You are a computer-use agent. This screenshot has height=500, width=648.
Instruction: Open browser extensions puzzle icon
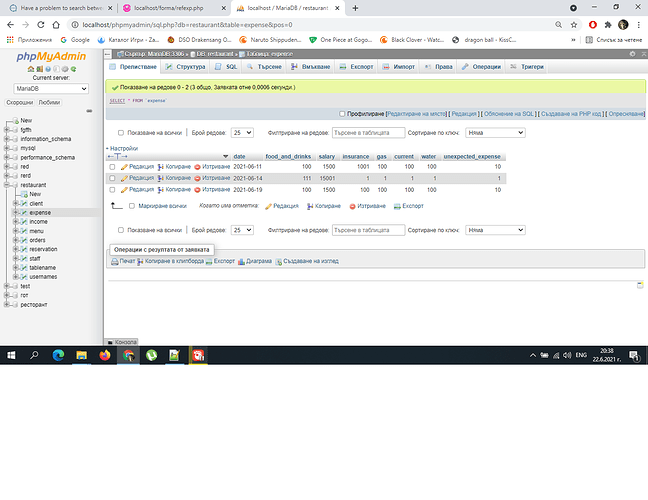(x=608, y=25)
